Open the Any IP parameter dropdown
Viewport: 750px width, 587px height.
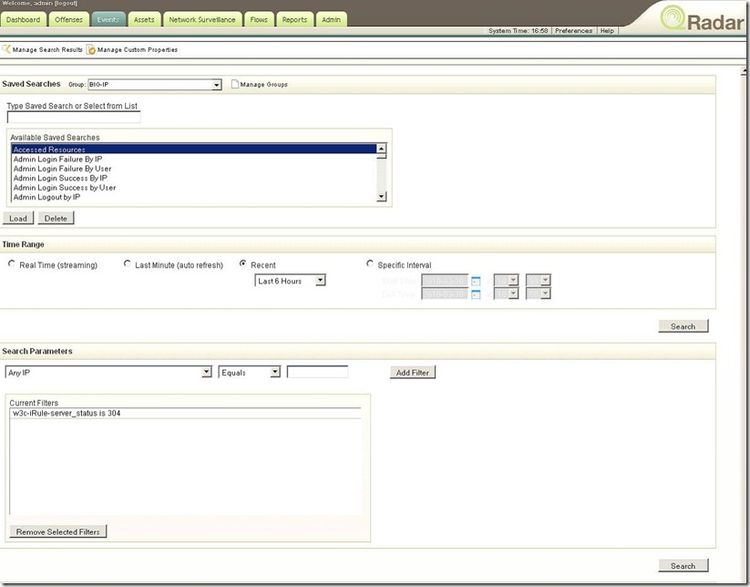[x=108, y=372]
